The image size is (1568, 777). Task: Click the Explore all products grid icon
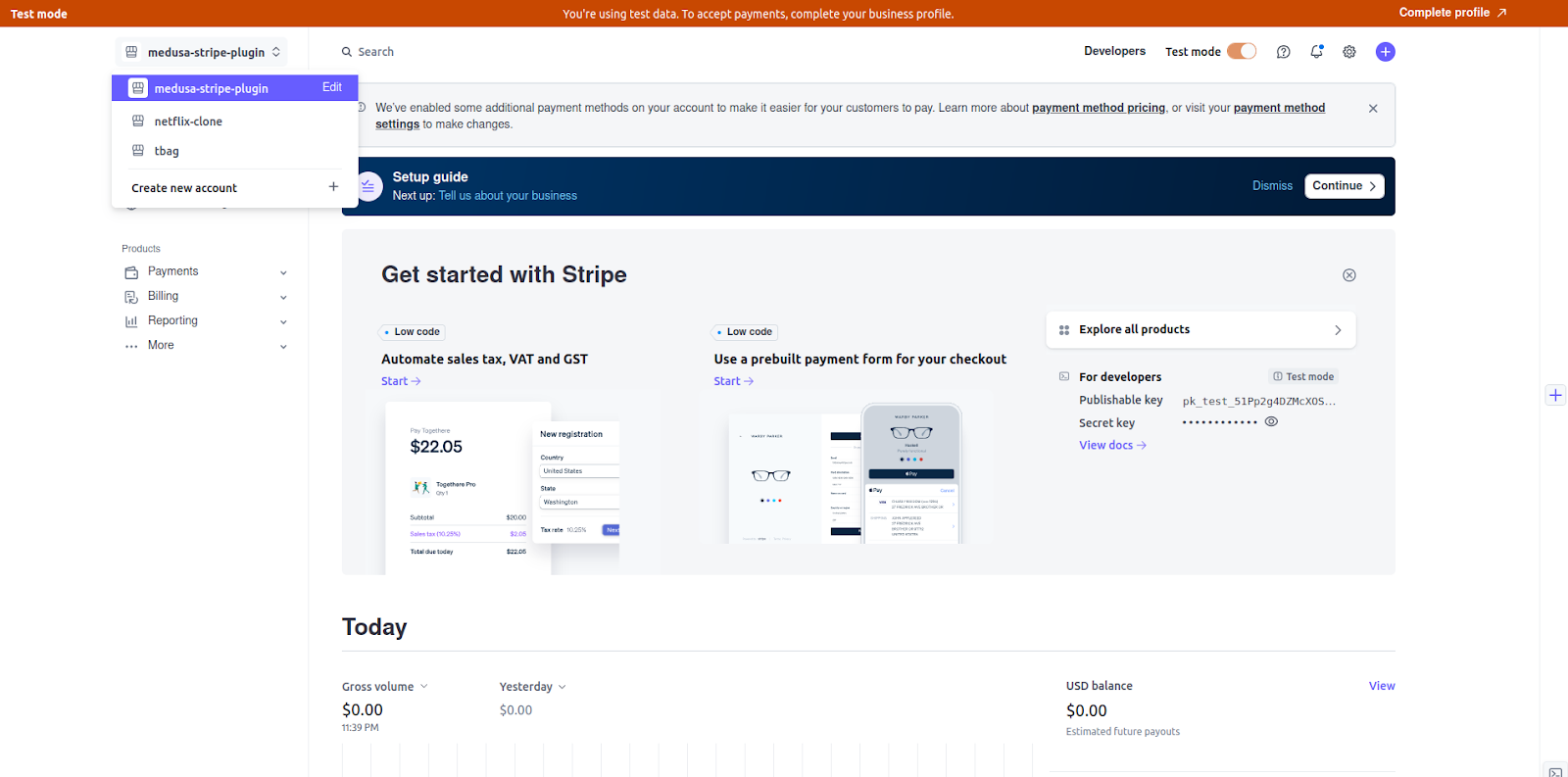pyautogui.click(x=1064, y=330)
